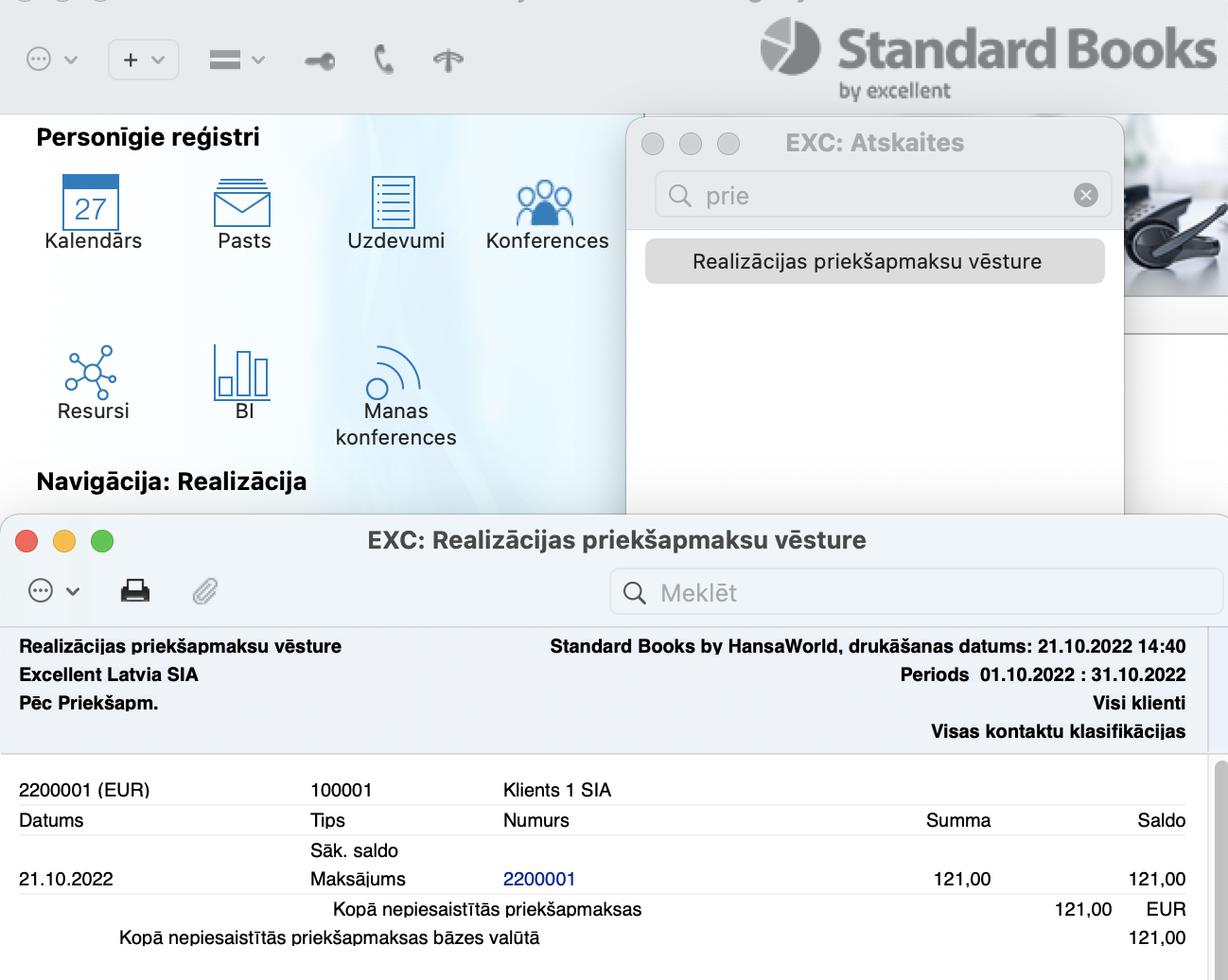Click the telephone icon in top toolbar
Viewport: 1228px width, 980px height.
click(383, 60)
